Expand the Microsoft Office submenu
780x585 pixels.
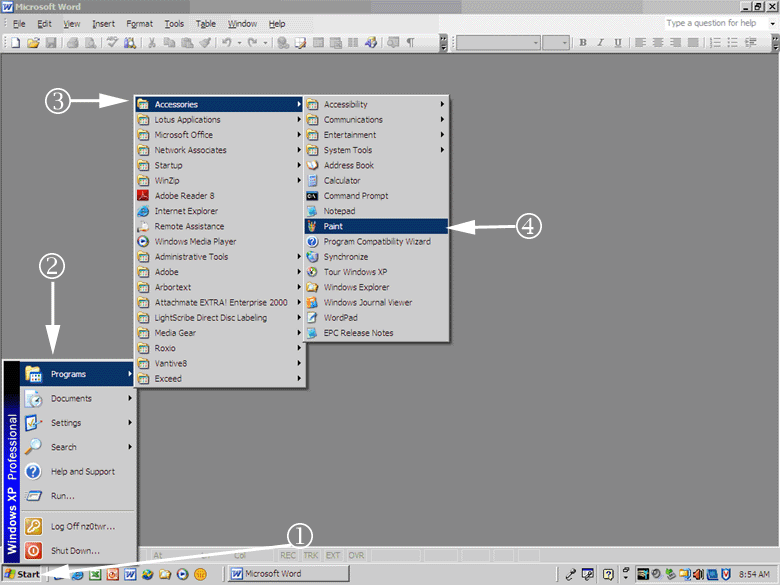tap(183, 135)
